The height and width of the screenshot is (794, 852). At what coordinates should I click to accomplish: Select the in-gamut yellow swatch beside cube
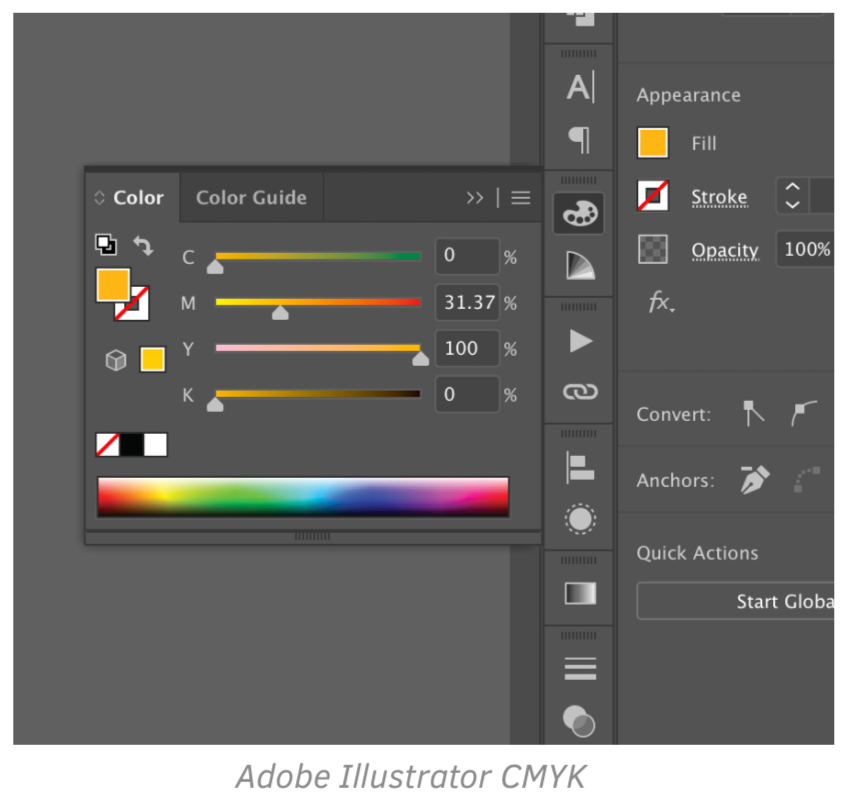click(153, 360)
